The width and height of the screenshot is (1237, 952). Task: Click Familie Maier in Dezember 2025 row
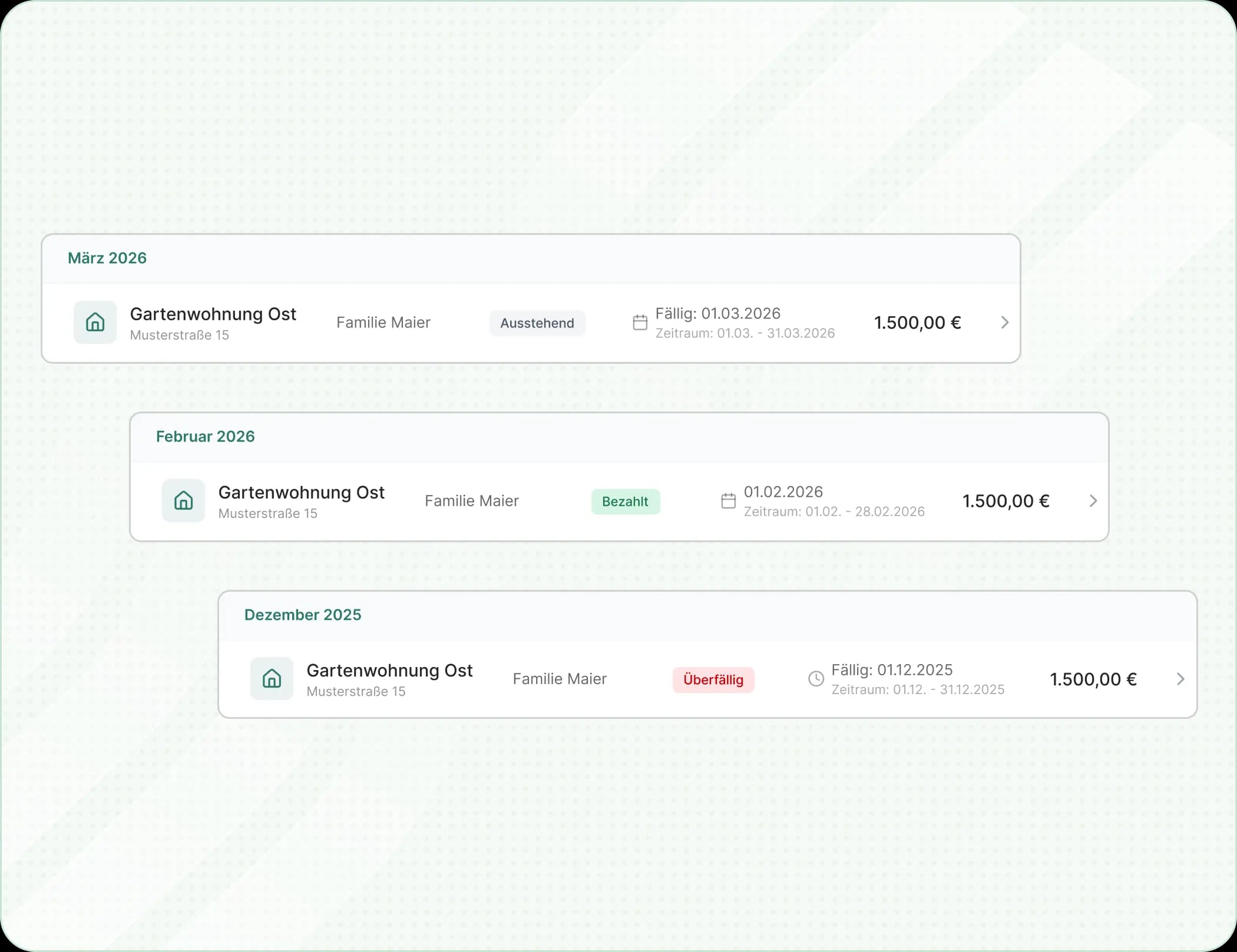pos(560,679)
